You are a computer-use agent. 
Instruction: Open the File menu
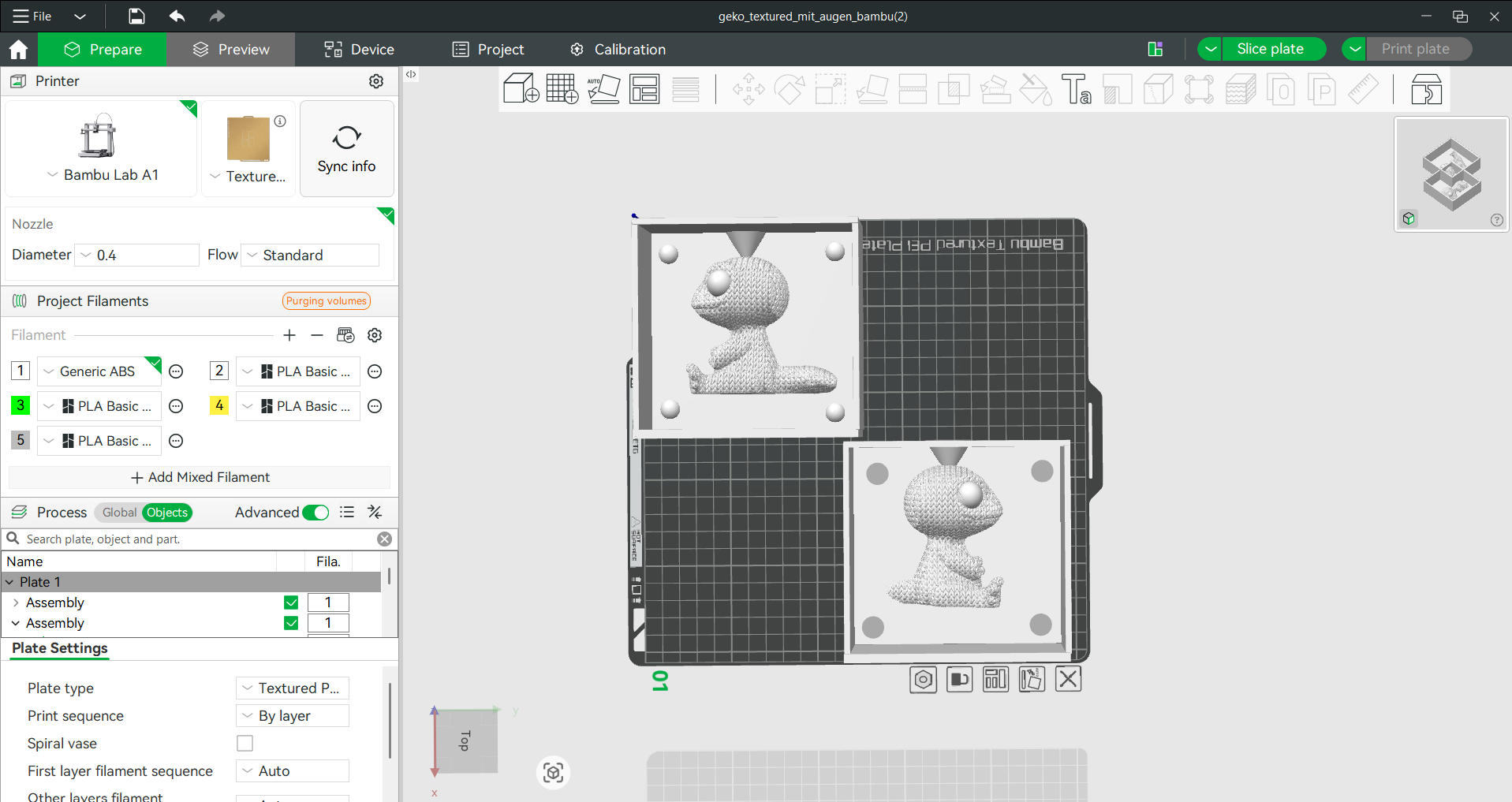32,16
